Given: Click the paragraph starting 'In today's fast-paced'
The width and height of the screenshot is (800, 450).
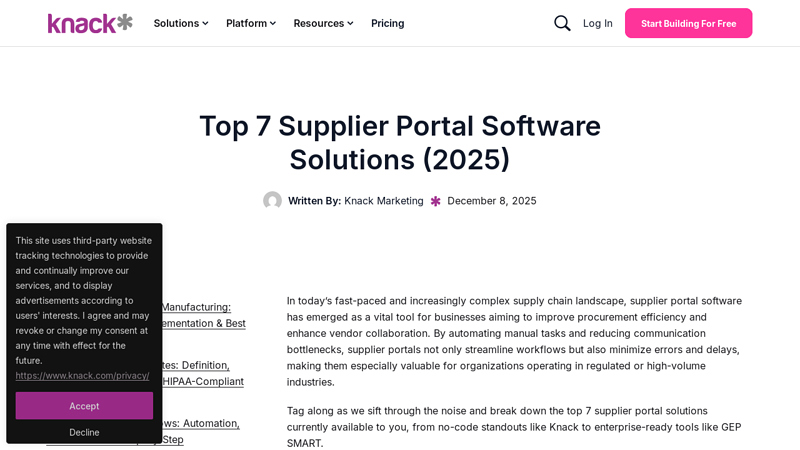Looking at the screenshot, I should coord(514,341).
